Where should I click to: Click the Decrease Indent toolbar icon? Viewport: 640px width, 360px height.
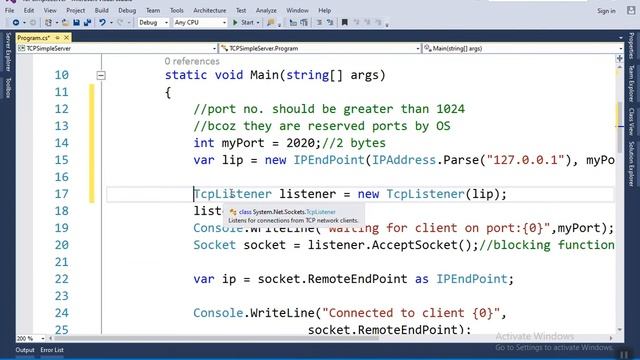click(x=293, y=23)
